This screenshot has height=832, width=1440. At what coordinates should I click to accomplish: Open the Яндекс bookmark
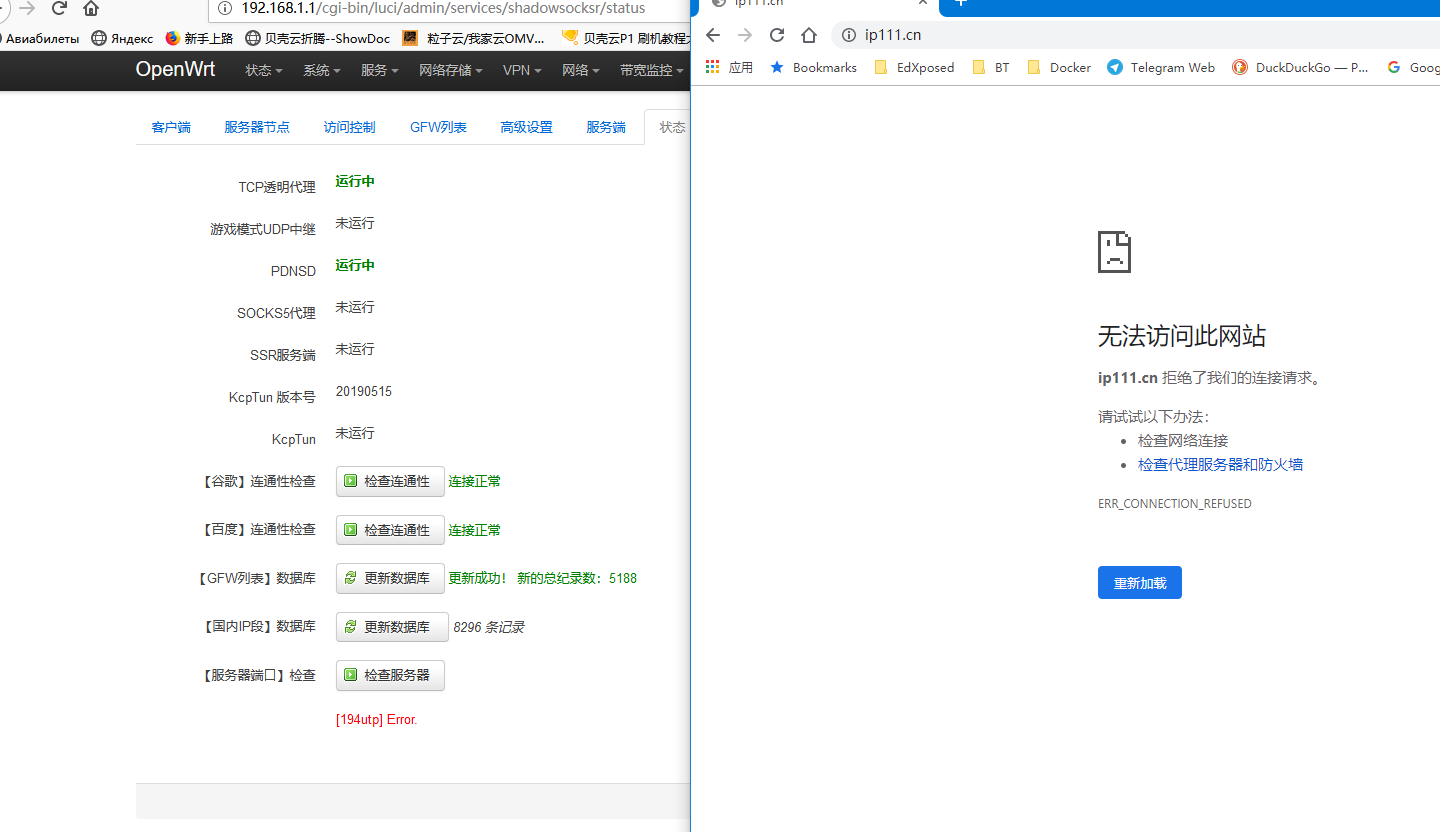click(x=122, y=38)
